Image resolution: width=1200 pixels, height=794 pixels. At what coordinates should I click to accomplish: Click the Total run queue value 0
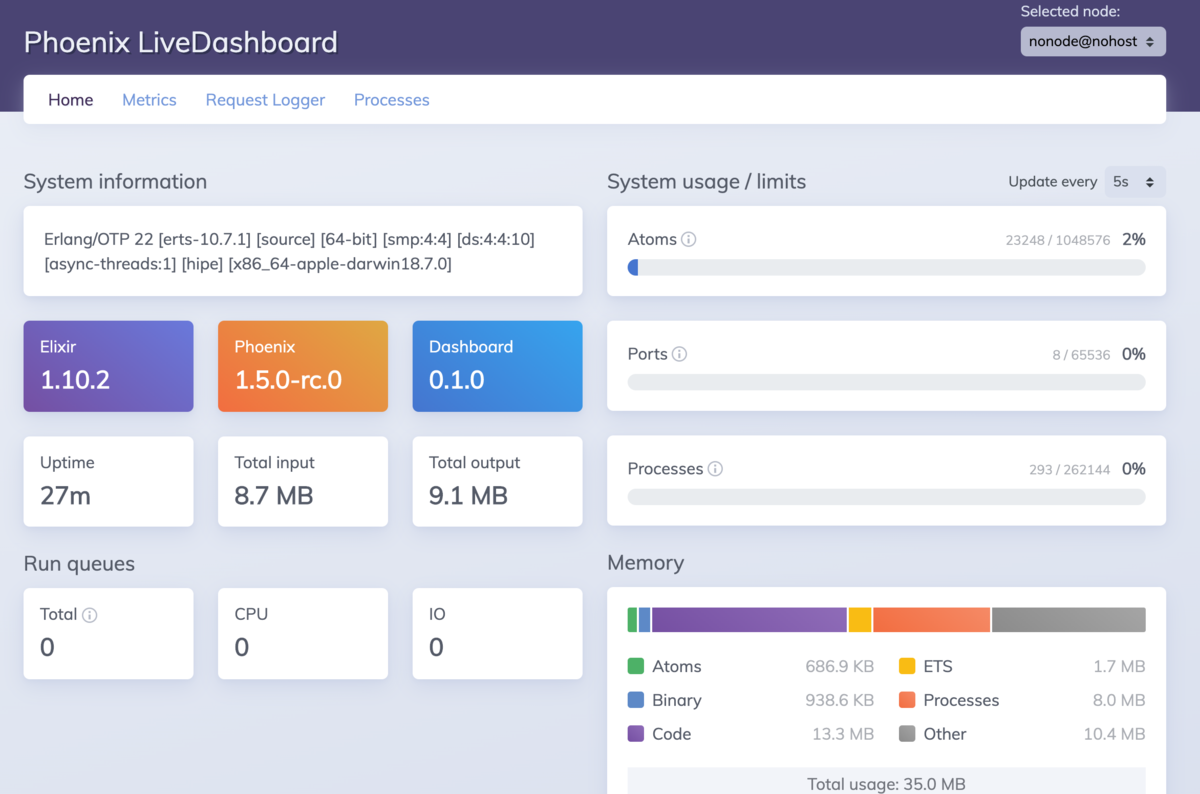(47, 648)
